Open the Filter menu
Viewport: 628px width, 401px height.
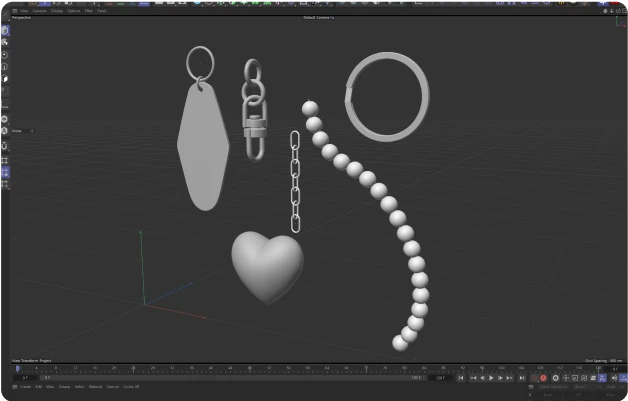pos(89,11)
